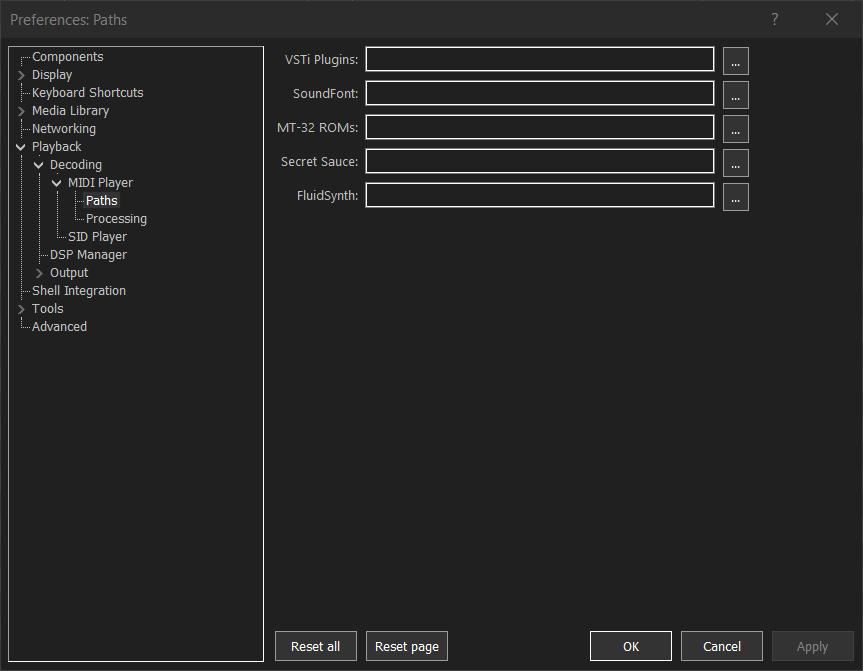Viewport: 863px width, 671px height.
Task: Focus the SoundFont path field
Action: coord(540,94)
